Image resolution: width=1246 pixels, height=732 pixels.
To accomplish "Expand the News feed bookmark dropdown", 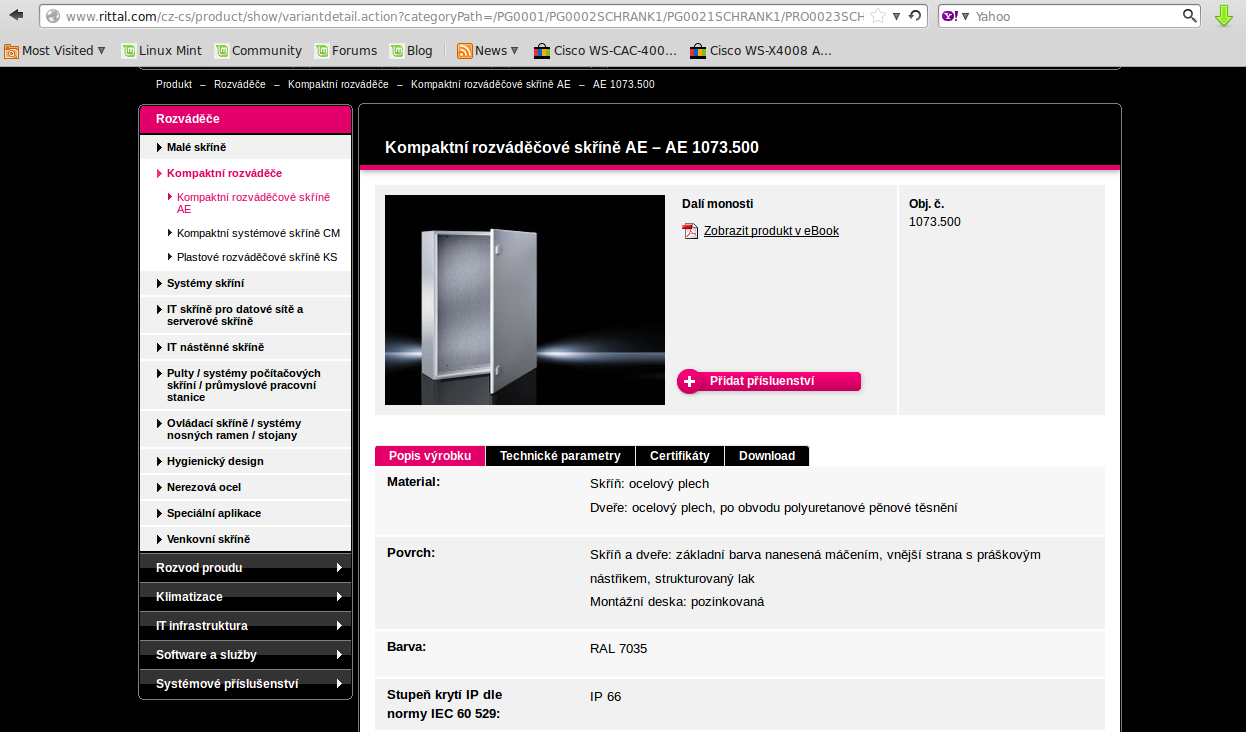I will [x=488, y=51].
